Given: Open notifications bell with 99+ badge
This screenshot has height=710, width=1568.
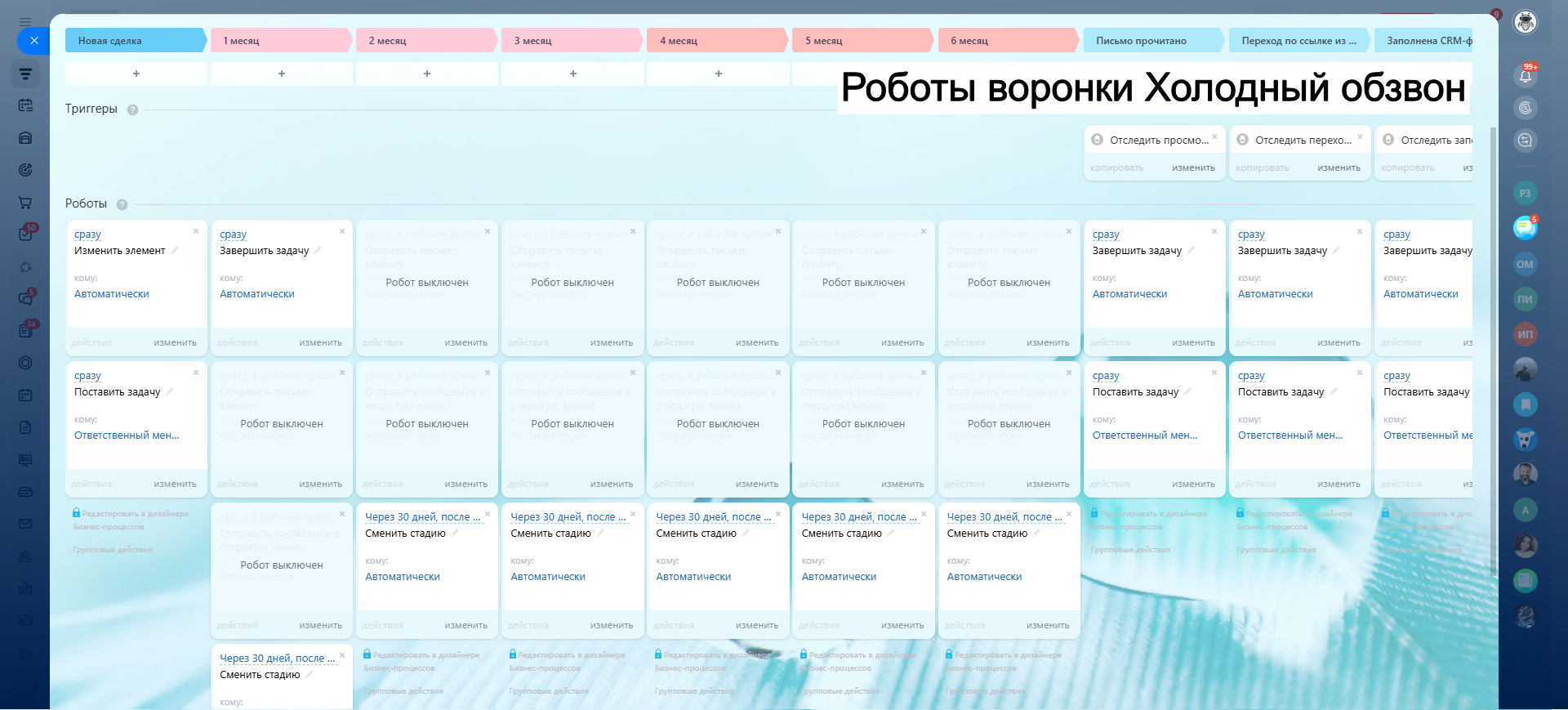Looking at the screenshot, I should (x=1525, y=75).
